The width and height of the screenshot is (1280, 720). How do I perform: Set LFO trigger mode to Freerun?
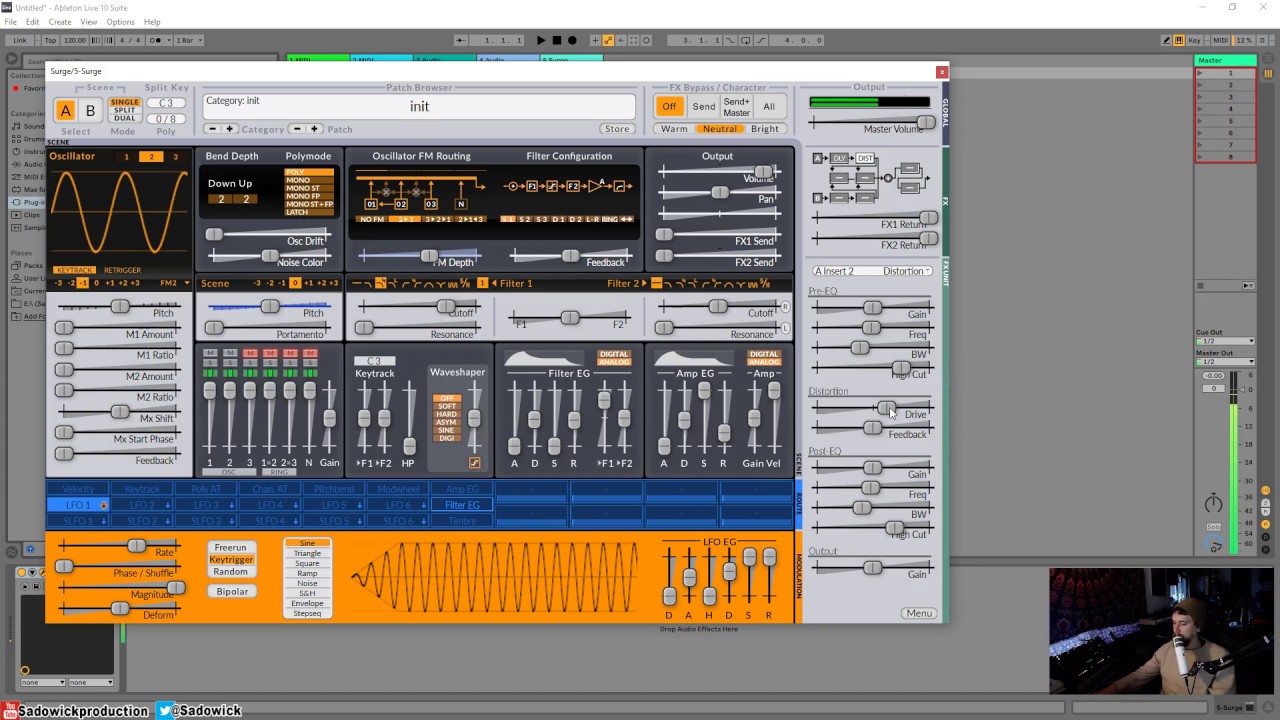click(231, 548)
